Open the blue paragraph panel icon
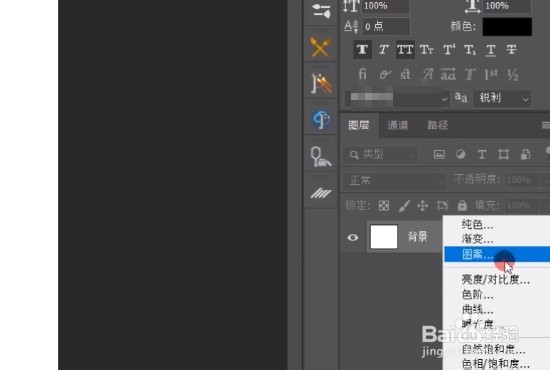Viewport: 550px width, 370px height. pyautogui.click(x=321, y=119)
